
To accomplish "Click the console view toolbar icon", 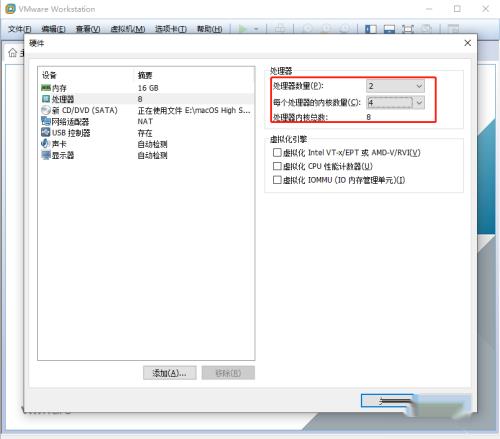I will coord(453,29).
